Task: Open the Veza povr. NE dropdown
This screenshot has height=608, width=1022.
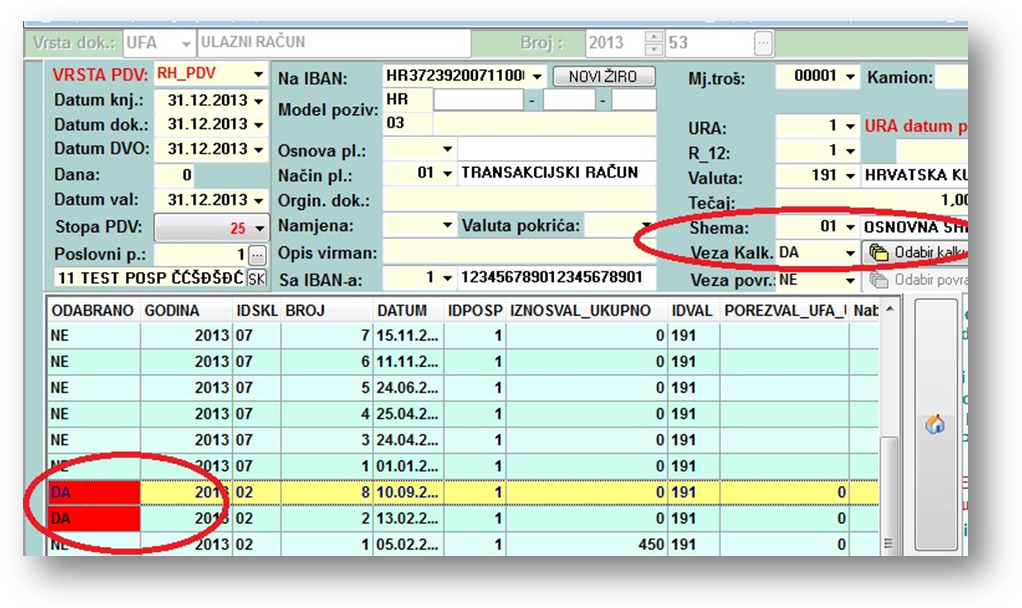Action: [x=850, y=280]
